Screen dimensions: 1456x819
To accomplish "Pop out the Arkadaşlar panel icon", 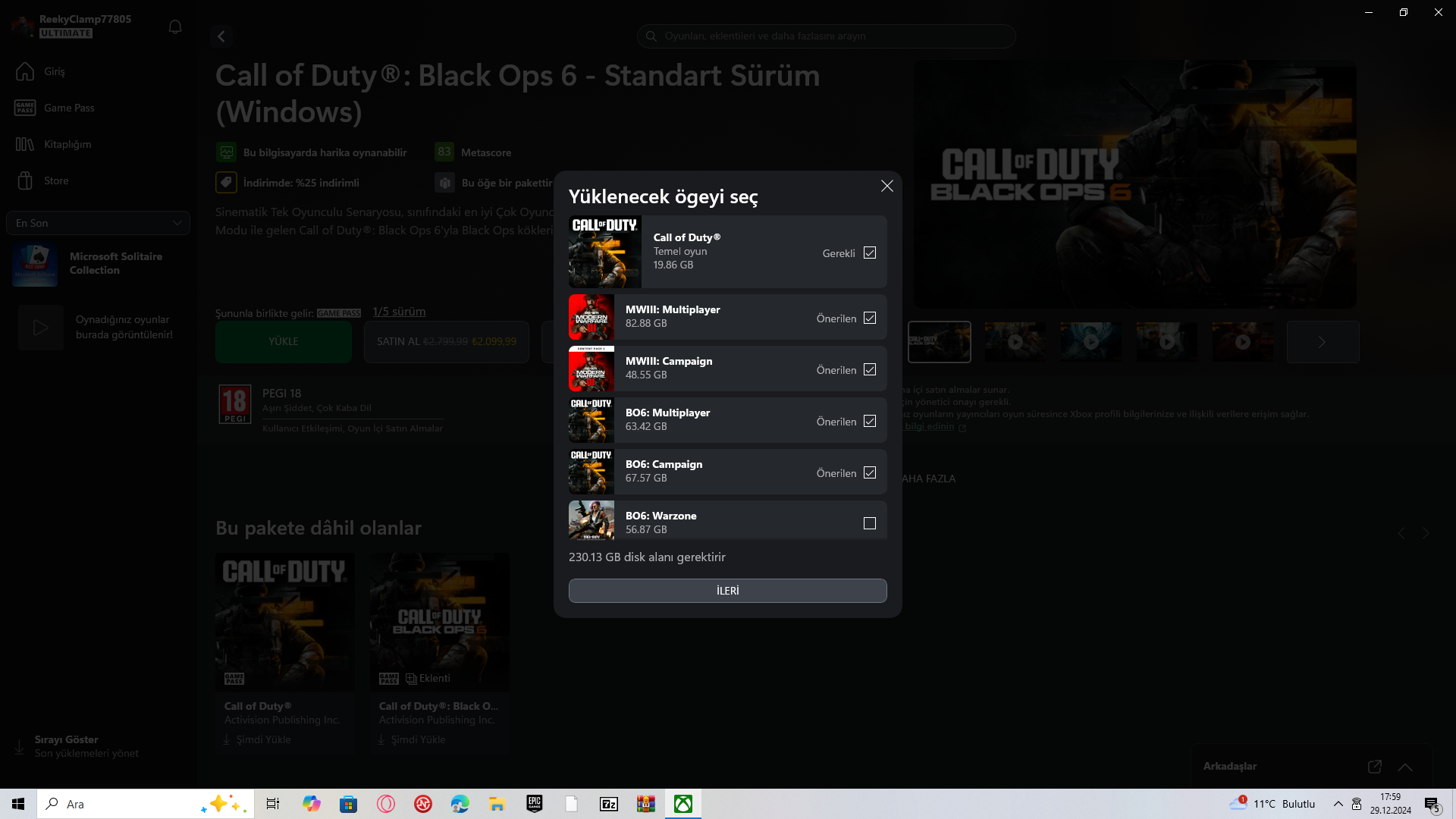I will 1374,767.
